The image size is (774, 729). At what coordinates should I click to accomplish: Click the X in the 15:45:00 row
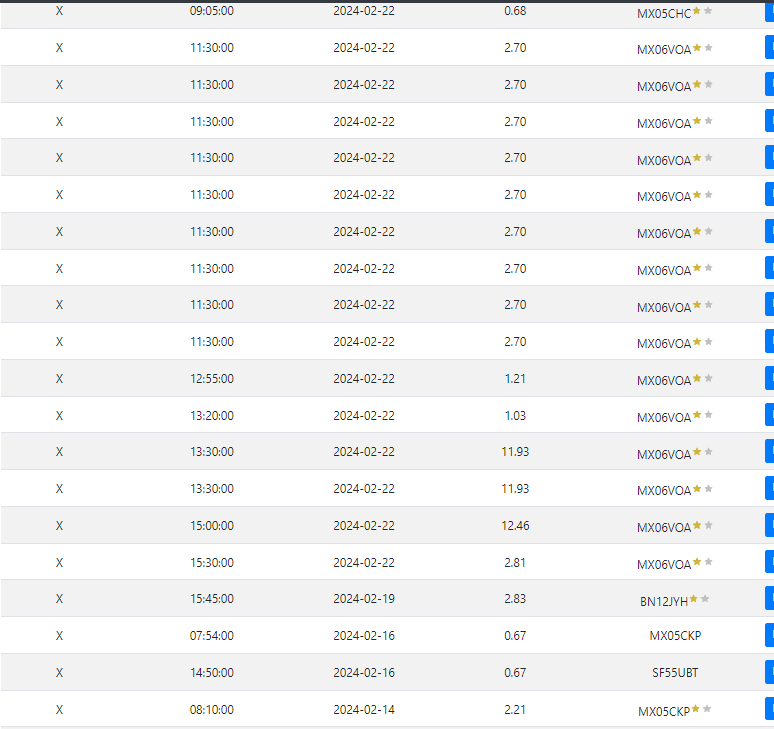click(x=59, y=599)
